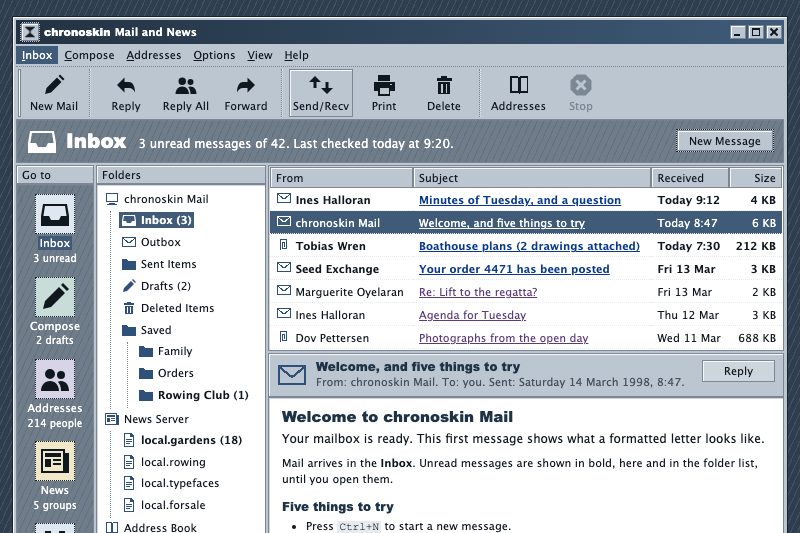Open 'Re: Lift to the regatta?' link
The height and width of the screenshot is (533, 800).
click(478, 292)
